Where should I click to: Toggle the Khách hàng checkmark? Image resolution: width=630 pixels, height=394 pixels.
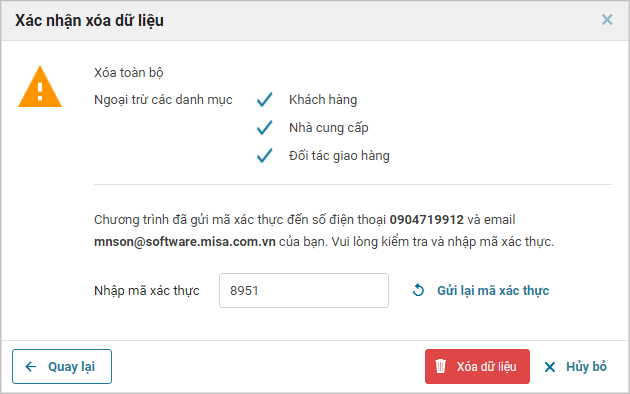click(264, 99)
